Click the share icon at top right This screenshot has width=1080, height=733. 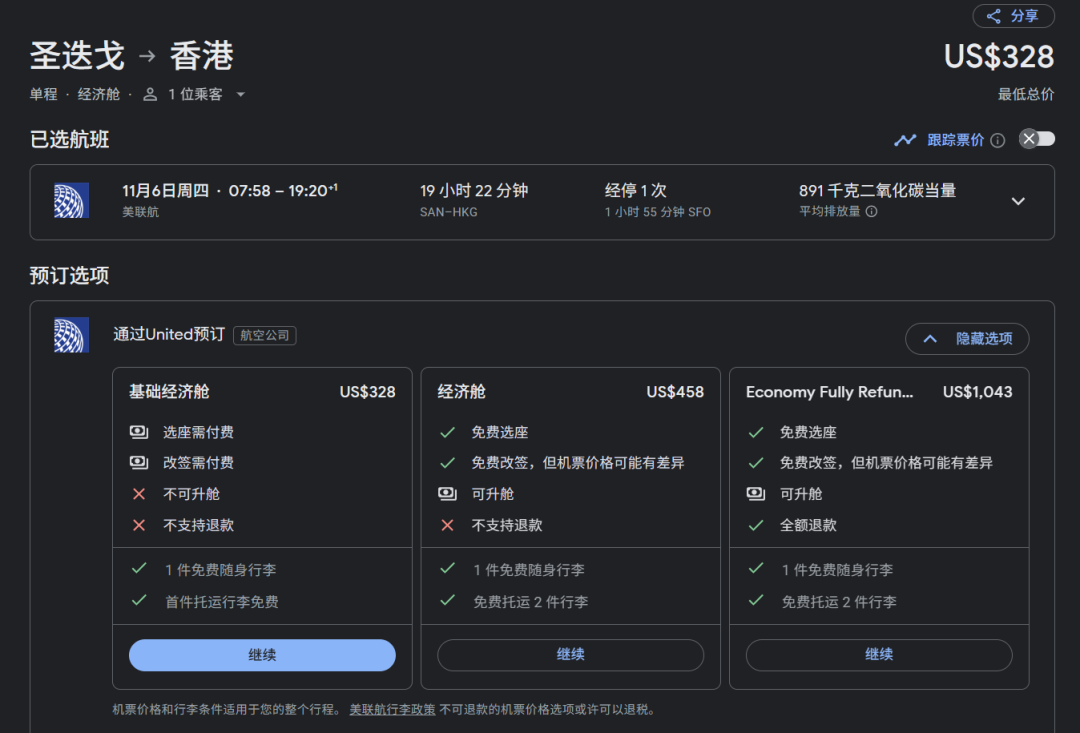point(993,16)
